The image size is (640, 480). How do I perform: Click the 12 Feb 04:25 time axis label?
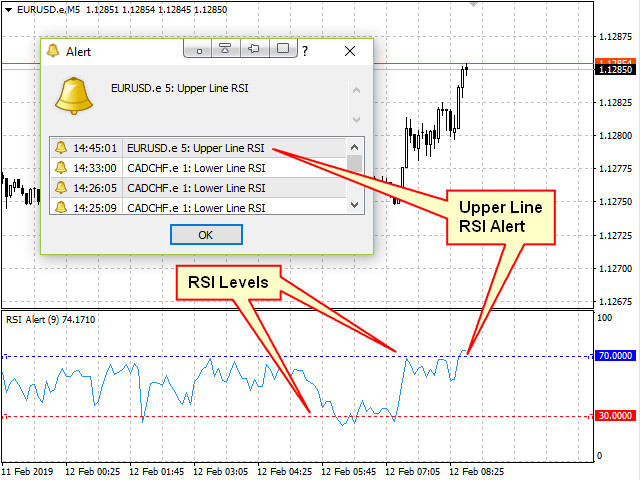285,472
